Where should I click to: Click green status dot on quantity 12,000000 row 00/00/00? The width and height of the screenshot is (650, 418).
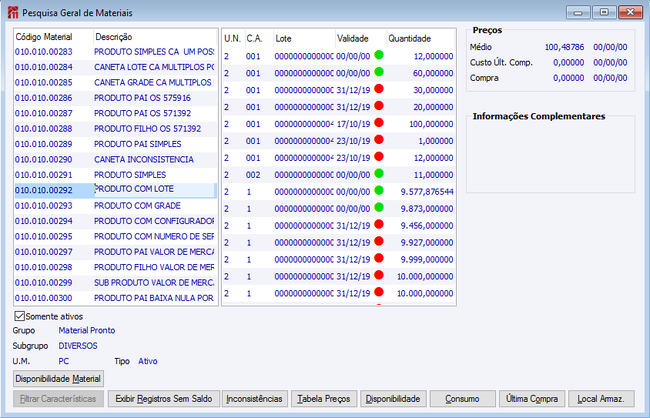point(379,55)
